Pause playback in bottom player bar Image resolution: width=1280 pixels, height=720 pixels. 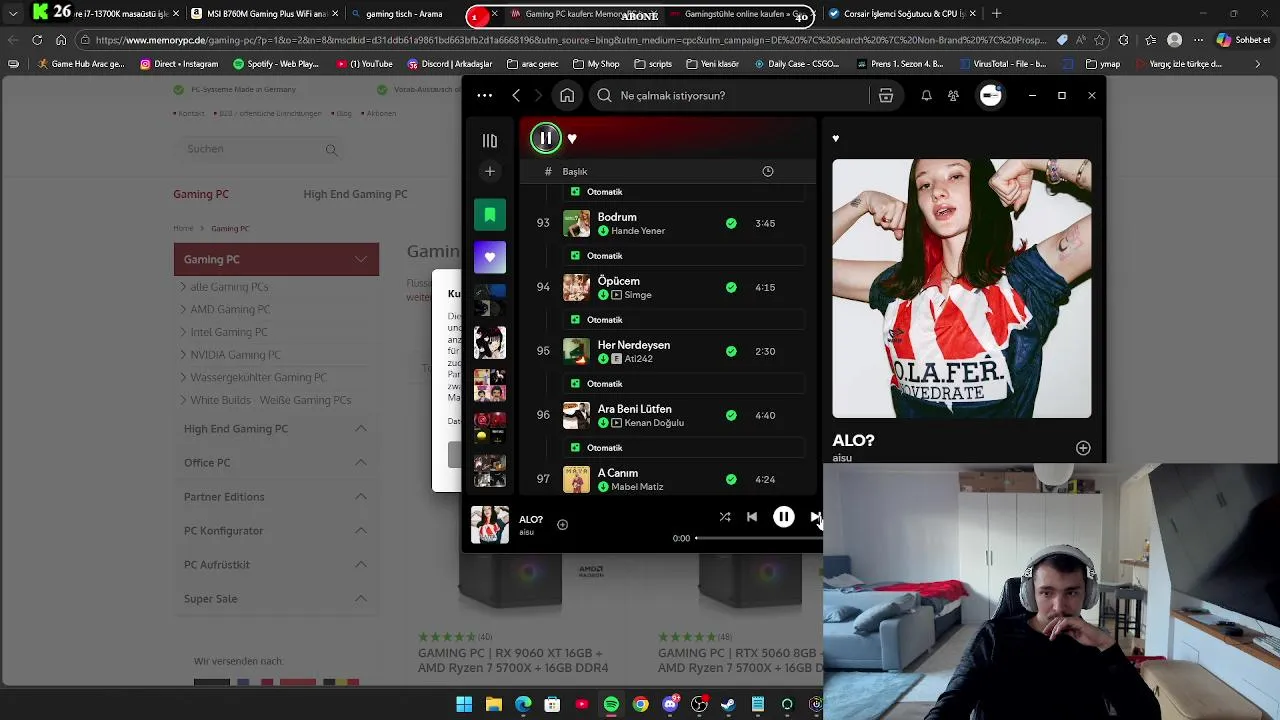pyautogui.click(x=784, y=517)
